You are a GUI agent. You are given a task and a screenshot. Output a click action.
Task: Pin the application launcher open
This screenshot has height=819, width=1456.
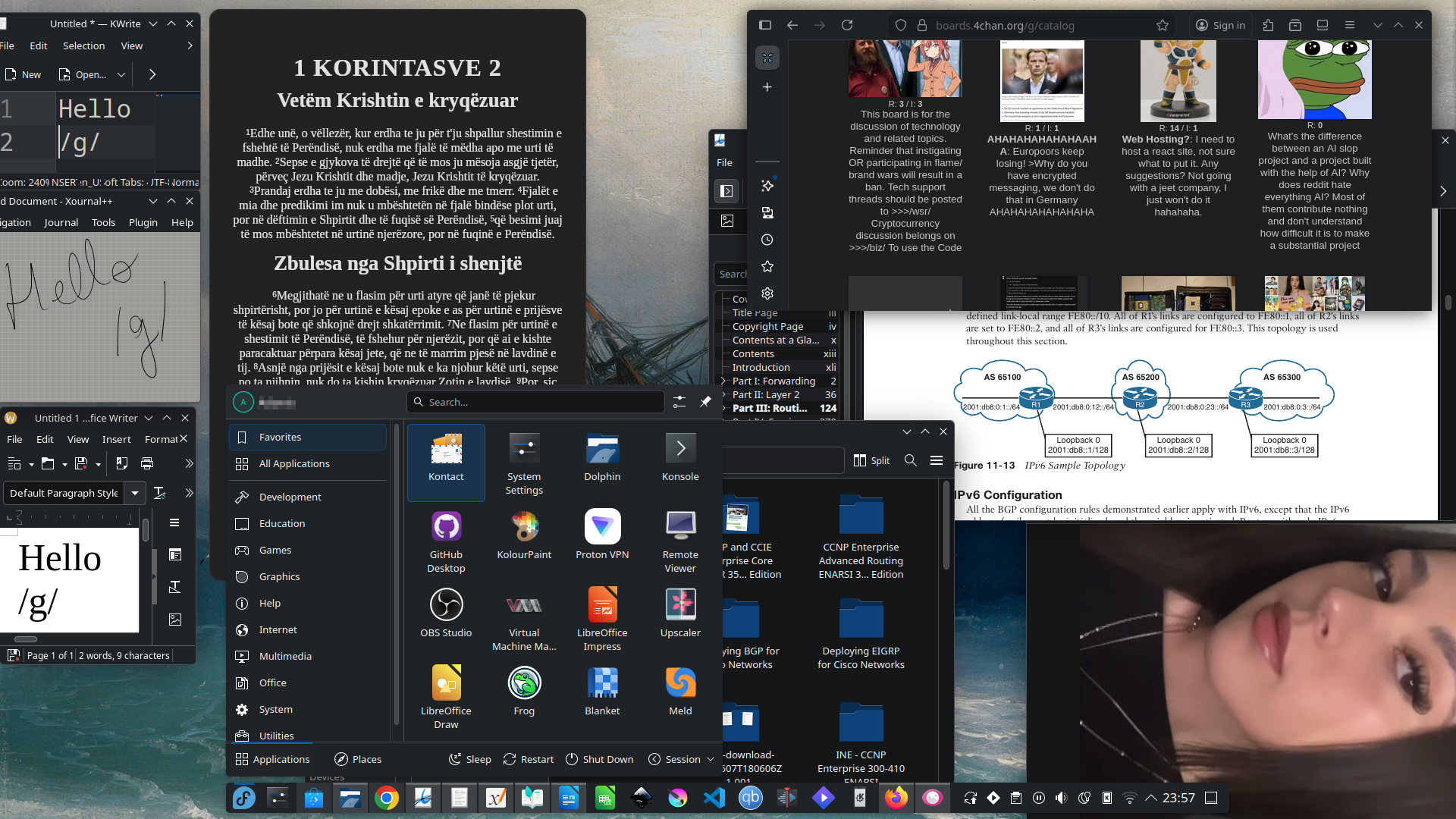(705, 402)
